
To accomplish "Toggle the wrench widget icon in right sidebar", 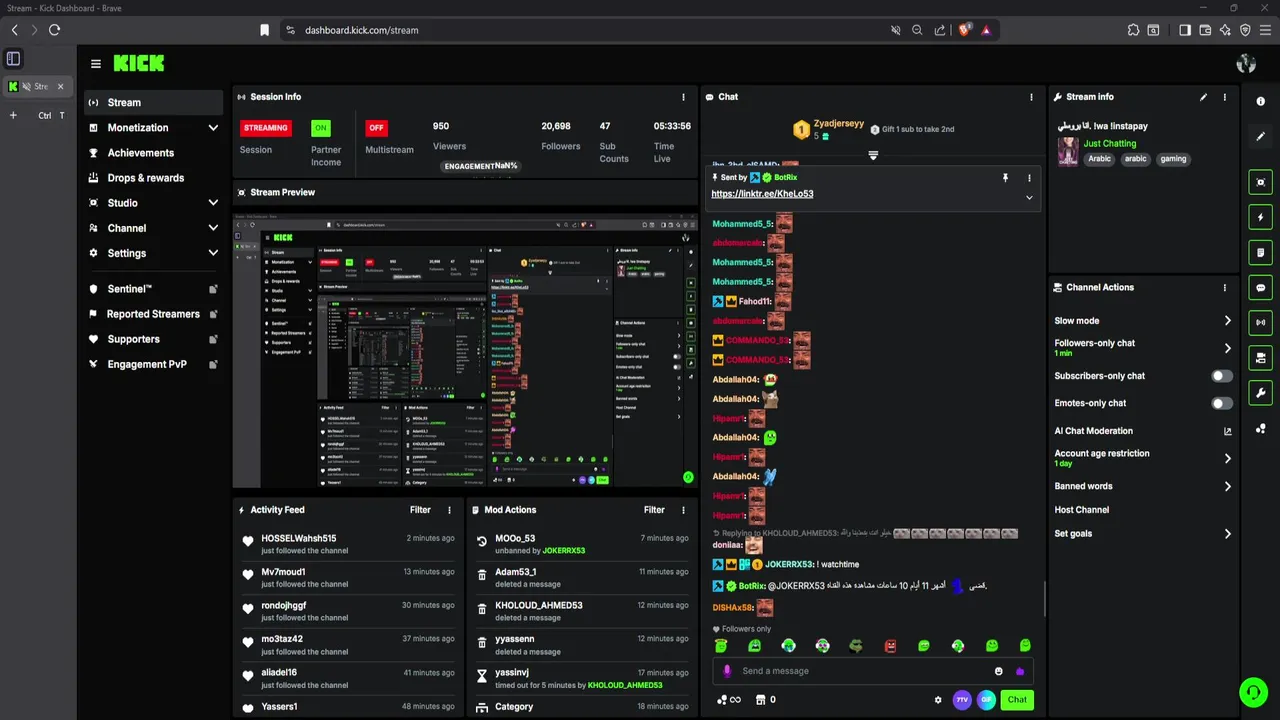I will click(1261, 393).
